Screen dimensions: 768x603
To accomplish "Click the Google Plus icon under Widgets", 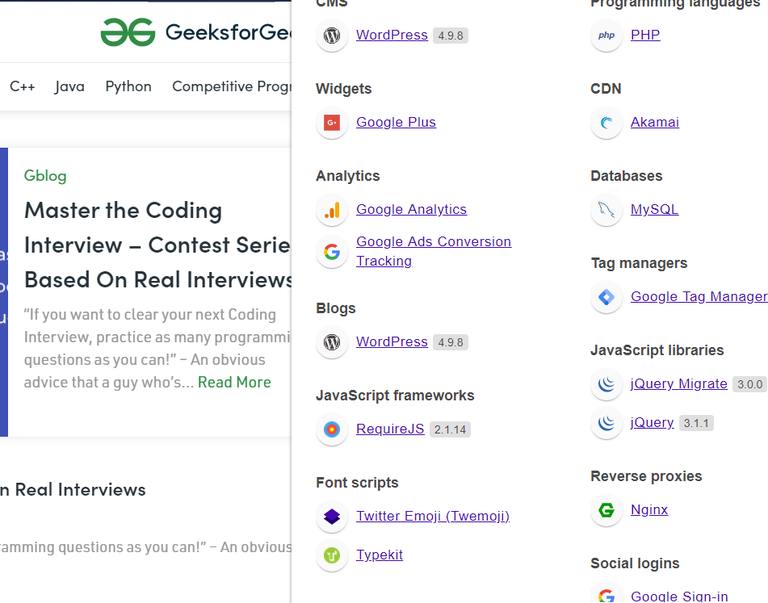I will click(x=332, y=122).
